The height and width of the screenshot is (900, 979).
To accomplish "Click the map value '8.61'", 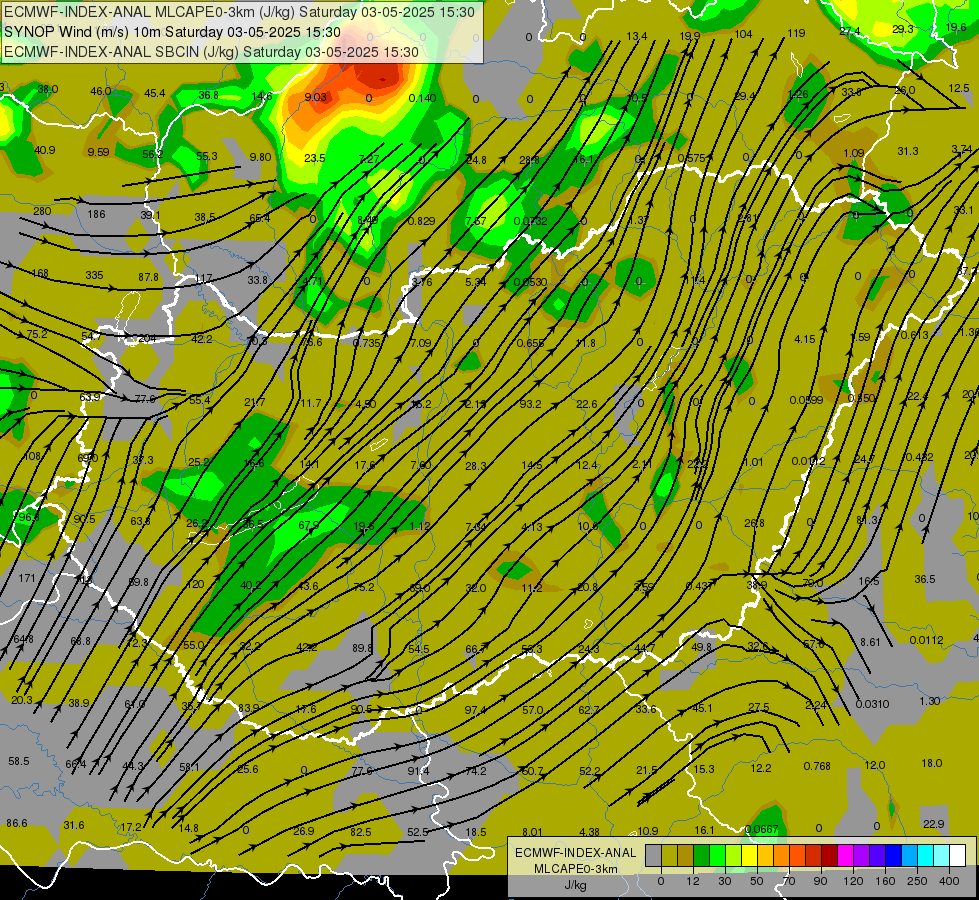I will (x=870, y=641).
